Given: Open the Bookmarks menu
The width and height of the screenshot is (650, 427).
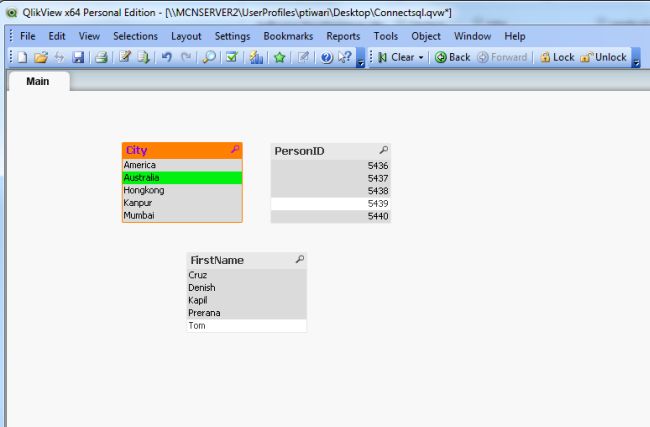Looking at the screenshot, I should point(289,36).
